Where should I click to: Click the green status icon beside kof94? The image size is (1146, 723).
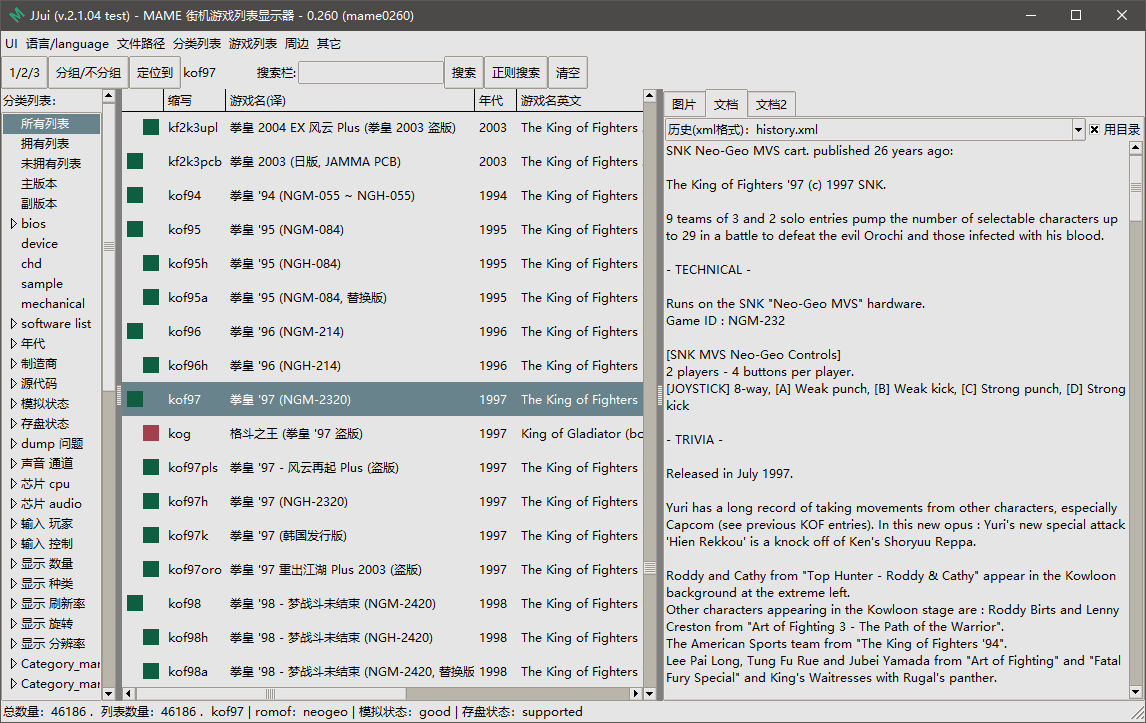click(135, 195)
